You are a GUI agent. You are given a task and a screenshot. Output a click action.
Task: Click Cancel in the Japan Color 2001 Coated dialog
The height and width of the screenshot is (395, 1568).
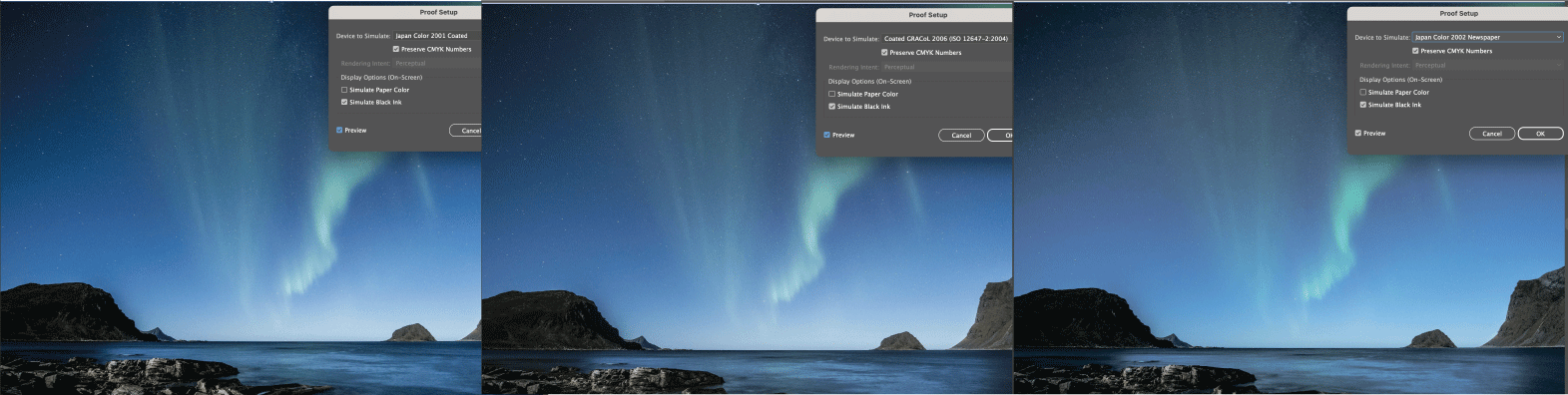click(465, 131)
